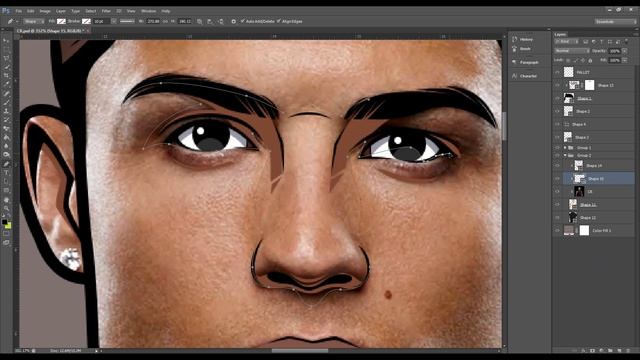Viewport: 640px width, 360px height.
Task: Open the Stroke color swatch in options bar
Action: tap(86, 21)
